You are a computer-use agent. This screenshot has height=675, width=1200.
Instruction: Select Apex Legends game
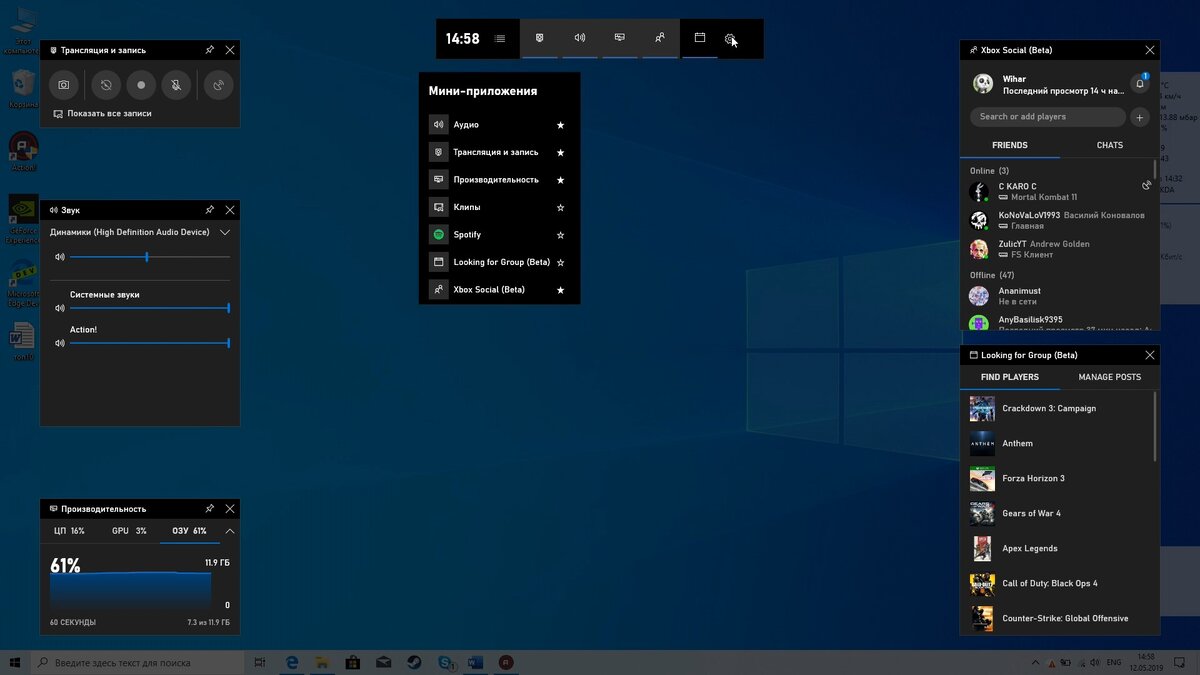click(1056, 548)
